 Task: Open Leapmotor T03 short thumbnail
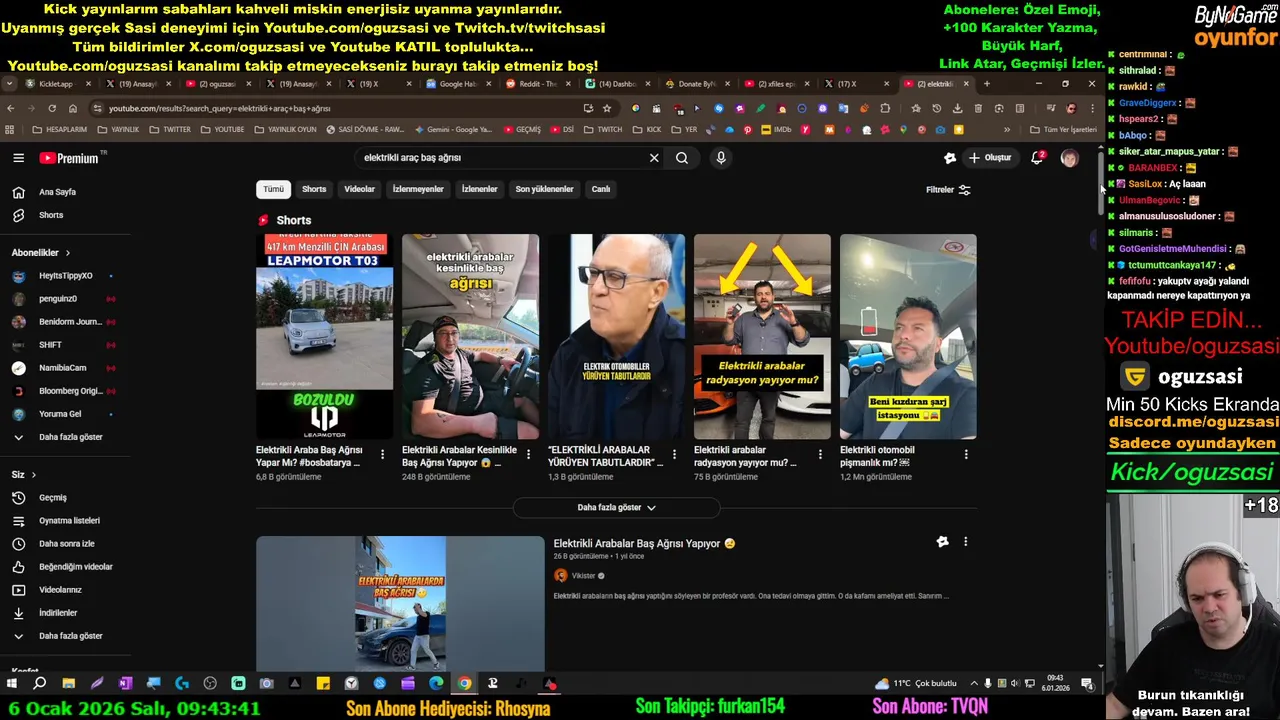coord(324,336)
